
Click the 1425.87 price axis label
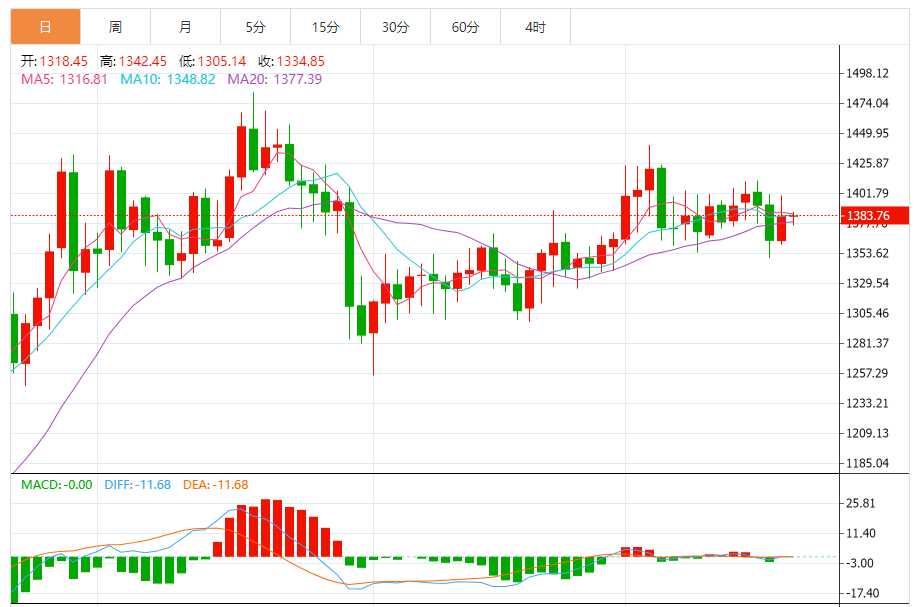click(867, 163)
